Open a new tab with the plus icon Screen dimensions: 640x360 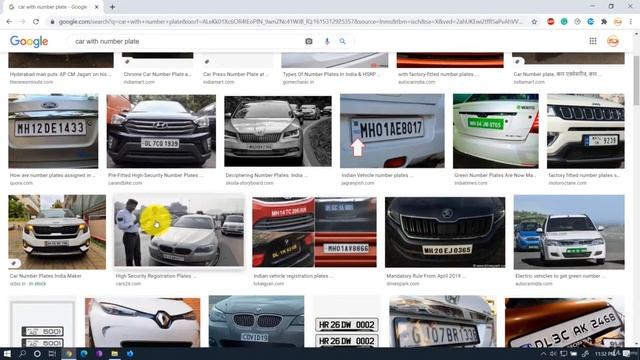pos(112,7)
